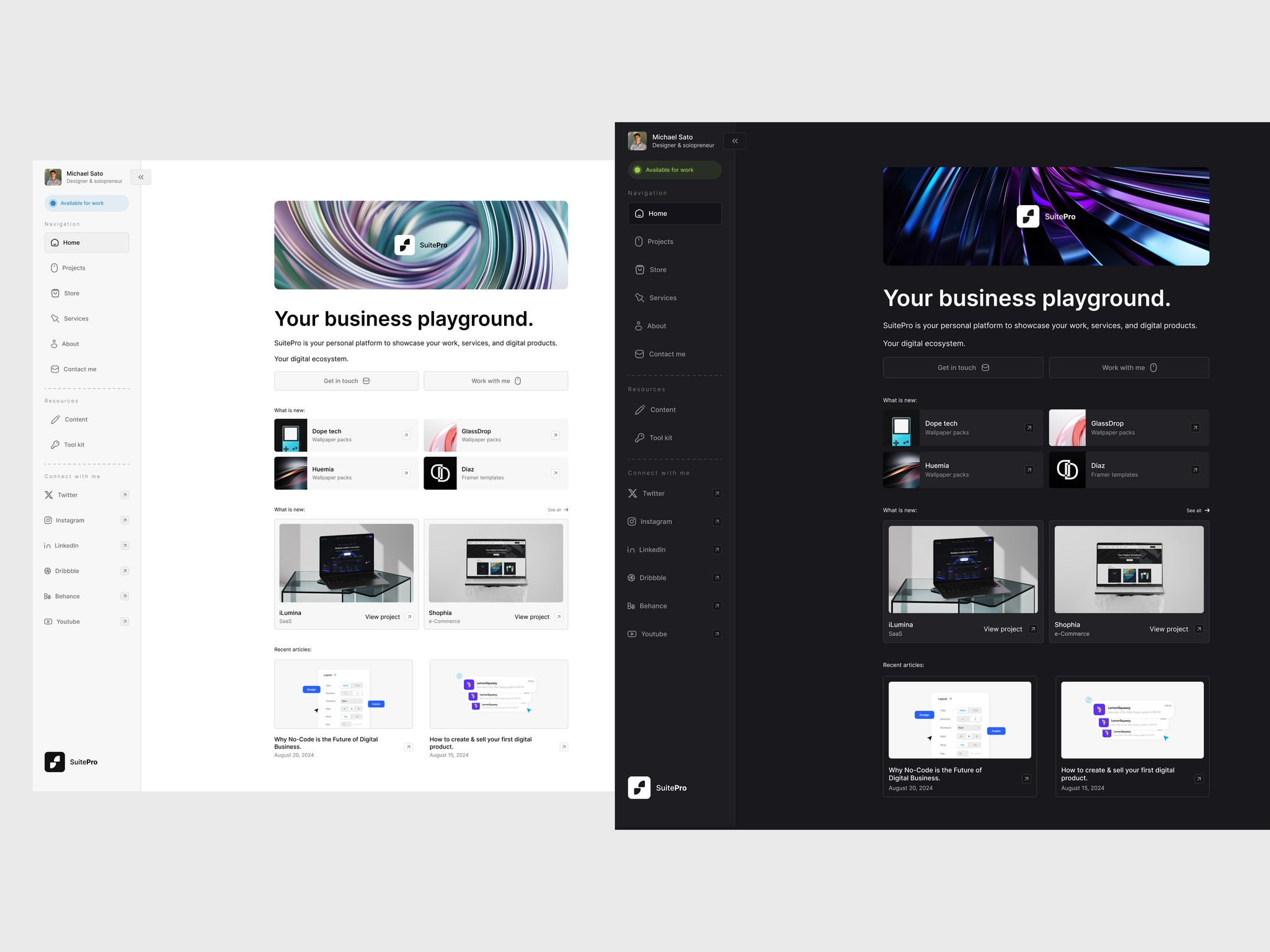This screenshot has height=952, width=1270.
Task: Open iLumina project thumbnail in light layout
Action: coord(346,563)
